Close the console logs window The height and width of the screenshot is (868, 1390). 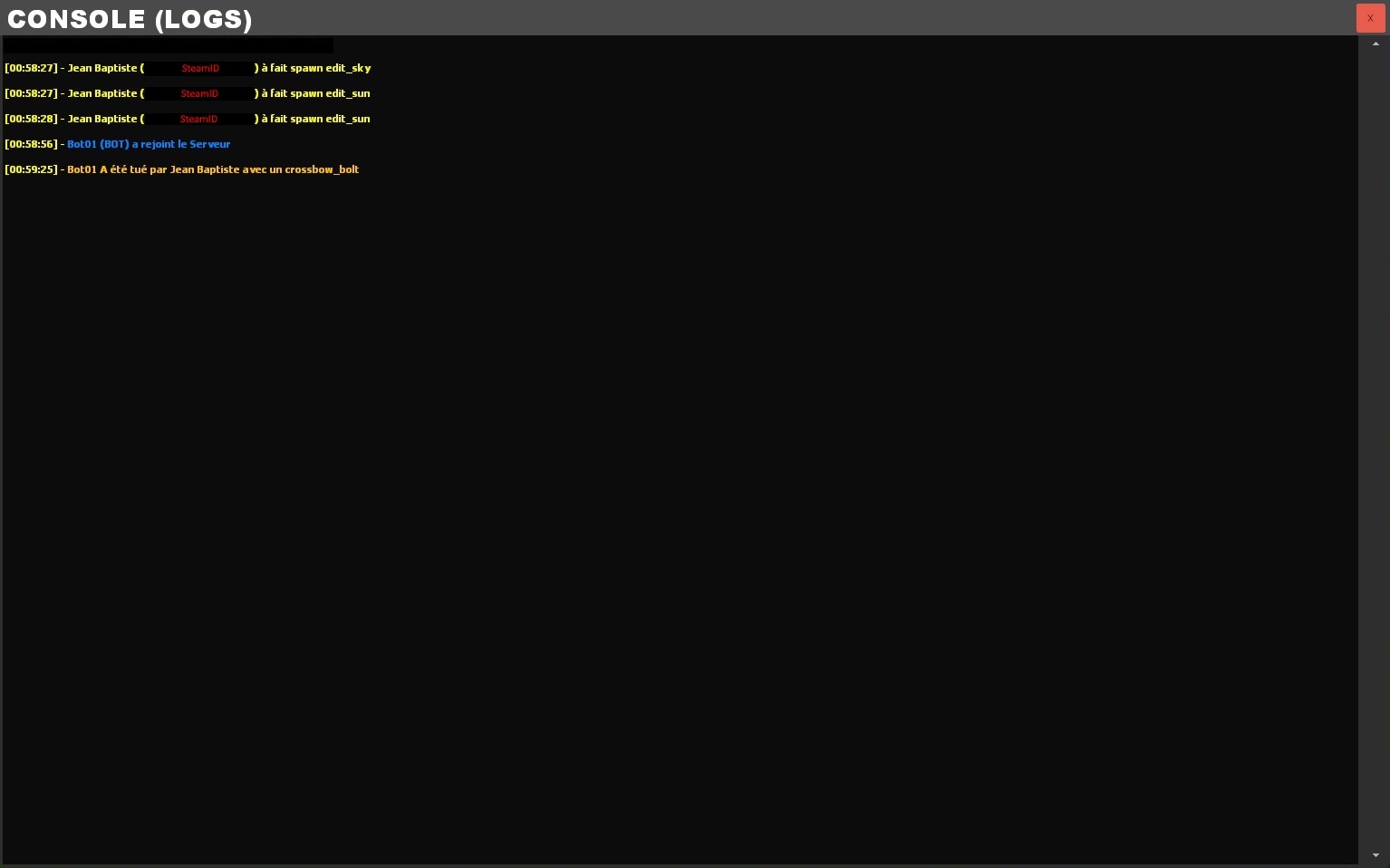point(1370,18)
